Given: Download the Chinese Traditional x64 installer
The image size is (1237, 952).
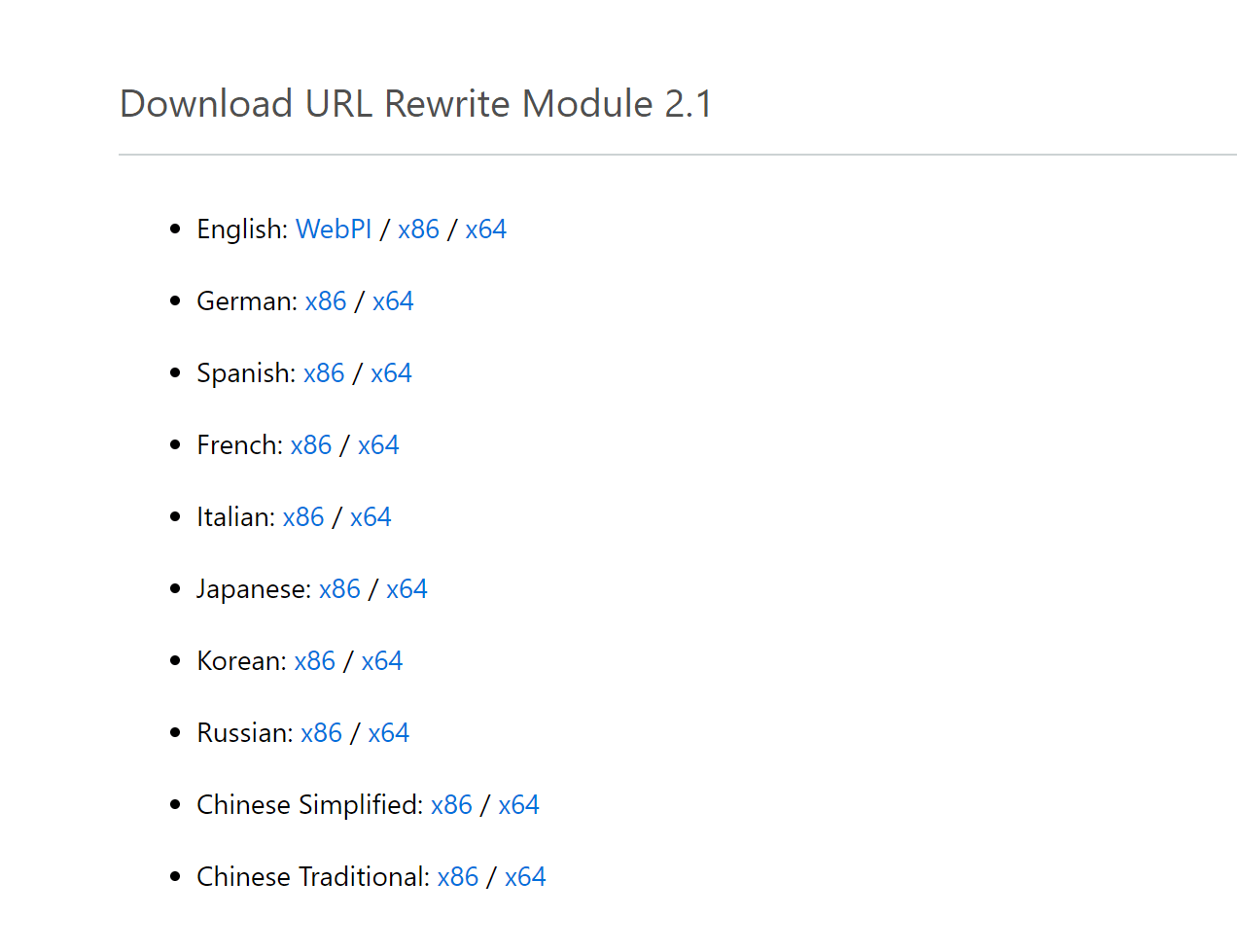Looking at the screenshot, I should [x=525, y=877].
